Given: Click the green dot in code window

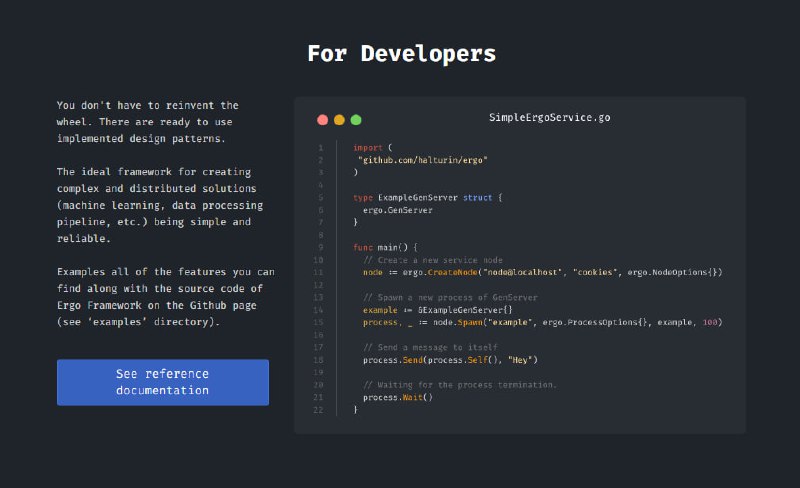Looking at the screenshot, I should (x=356, y=120).
